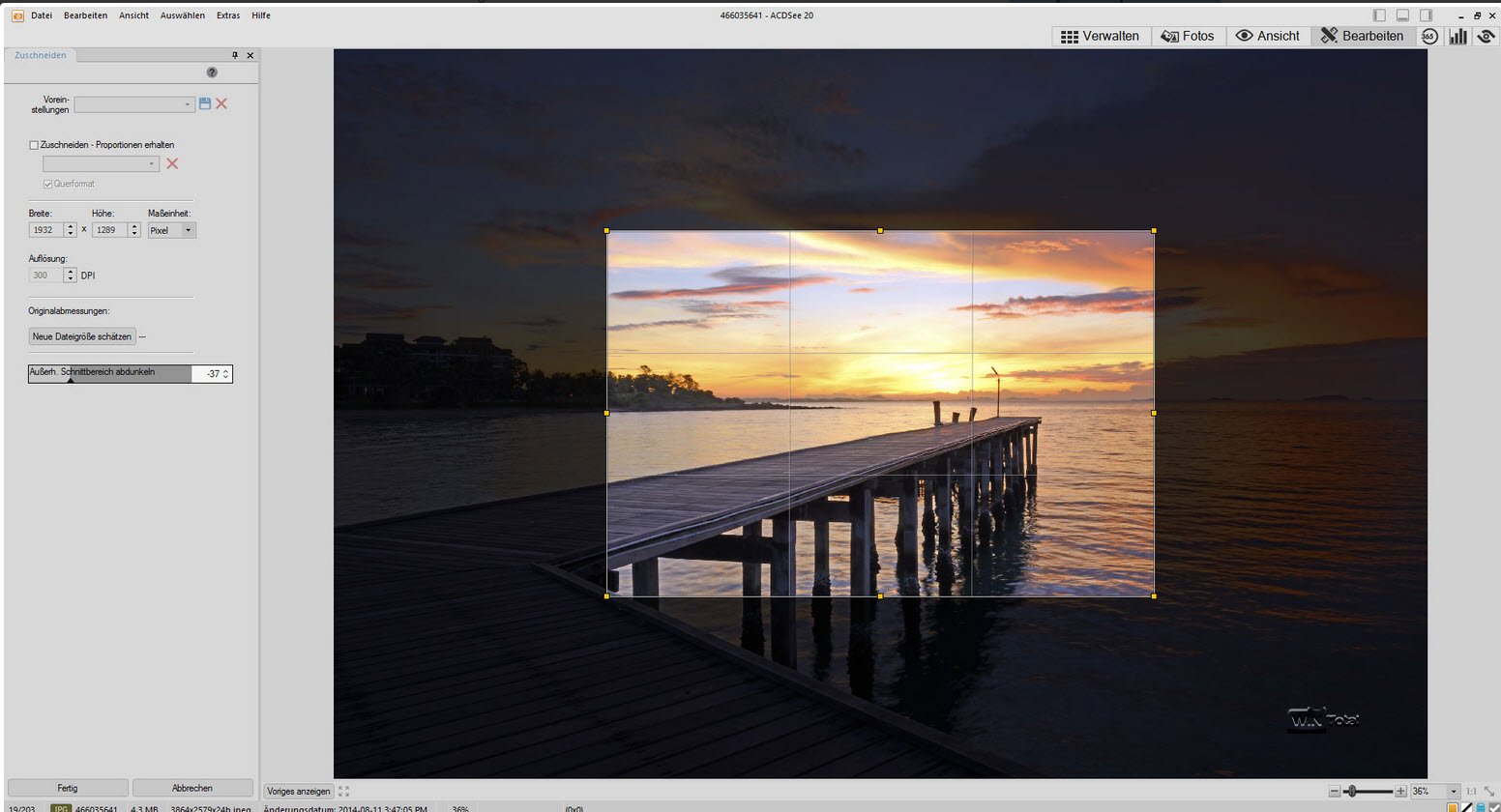Click the zoom slider track
The image size is (1501, 812).
point(1368,791)
